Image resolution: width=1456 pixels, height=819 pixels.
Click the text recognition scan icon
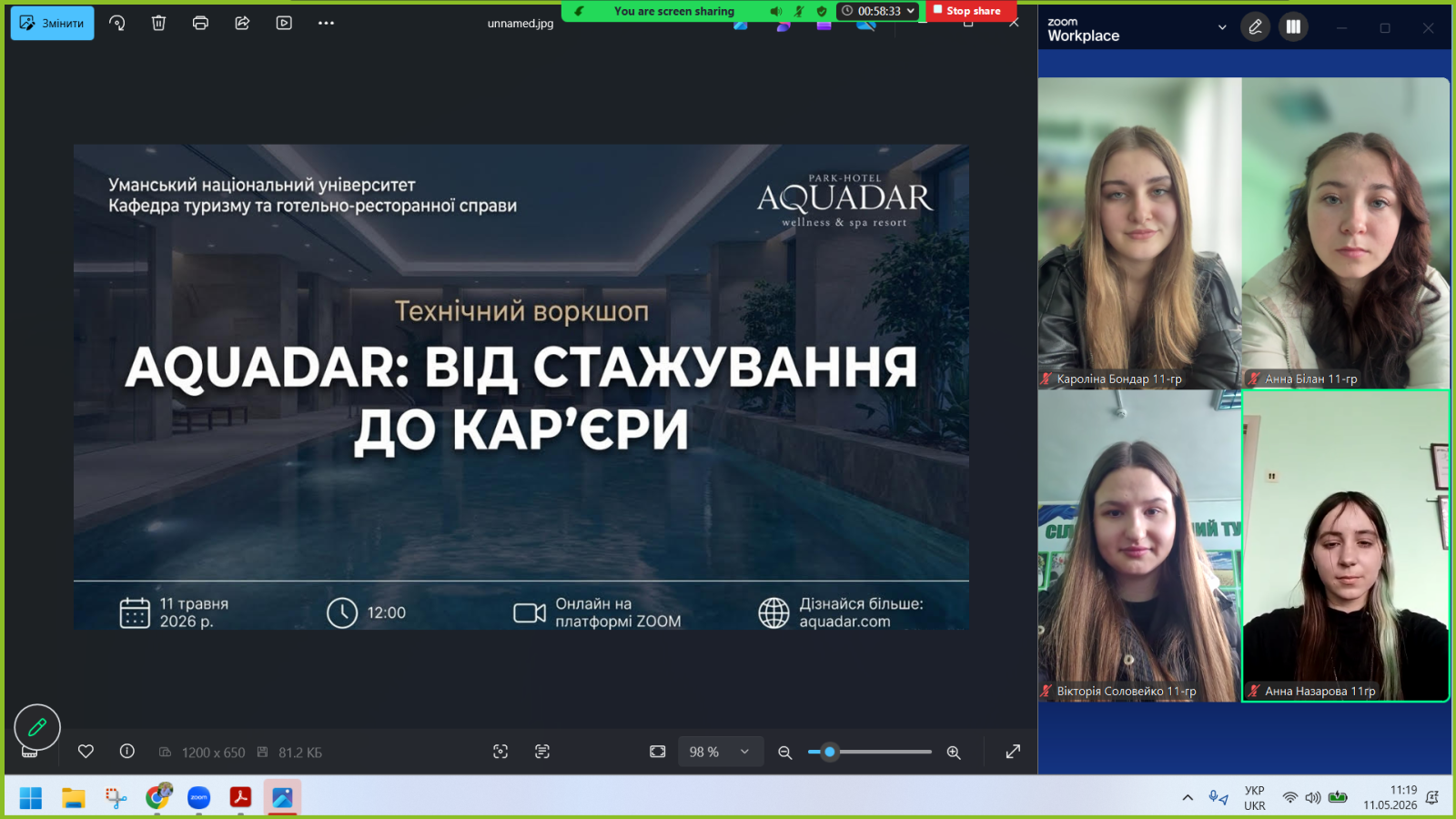[x=542, y=752]
